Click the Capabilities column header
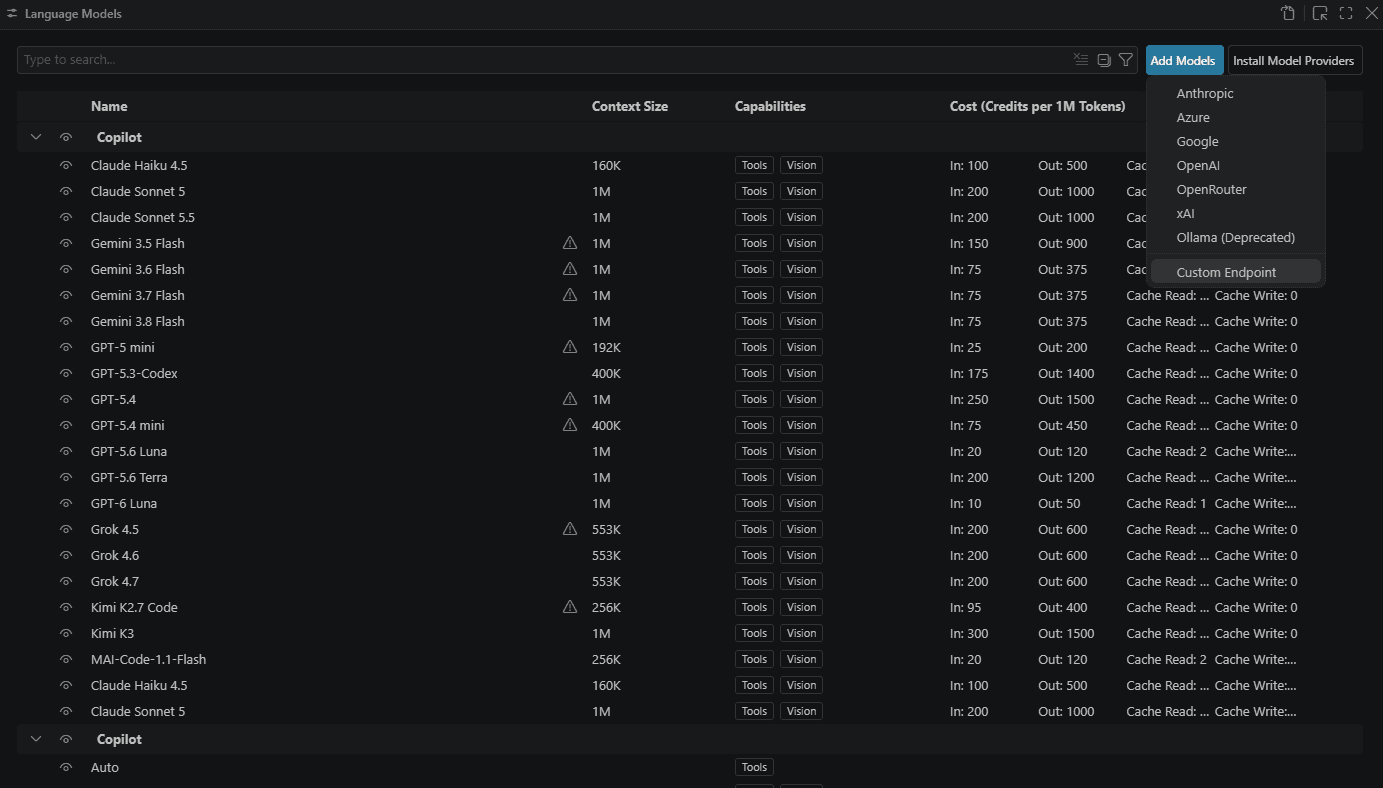Screen dimensions: 1383x788 (x=770, y=106)
